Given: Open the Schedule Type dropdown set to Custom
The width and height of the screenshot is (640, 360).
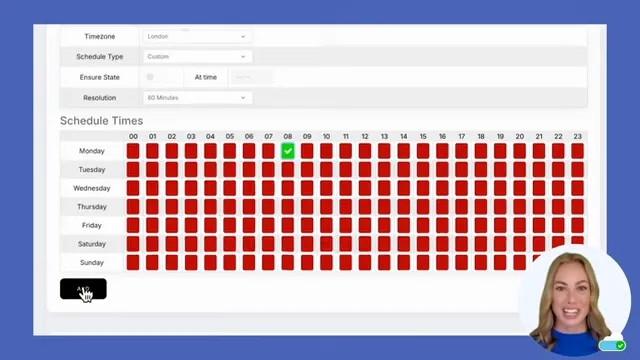Looking at the screenshot, I should click(x=198, y=56).
